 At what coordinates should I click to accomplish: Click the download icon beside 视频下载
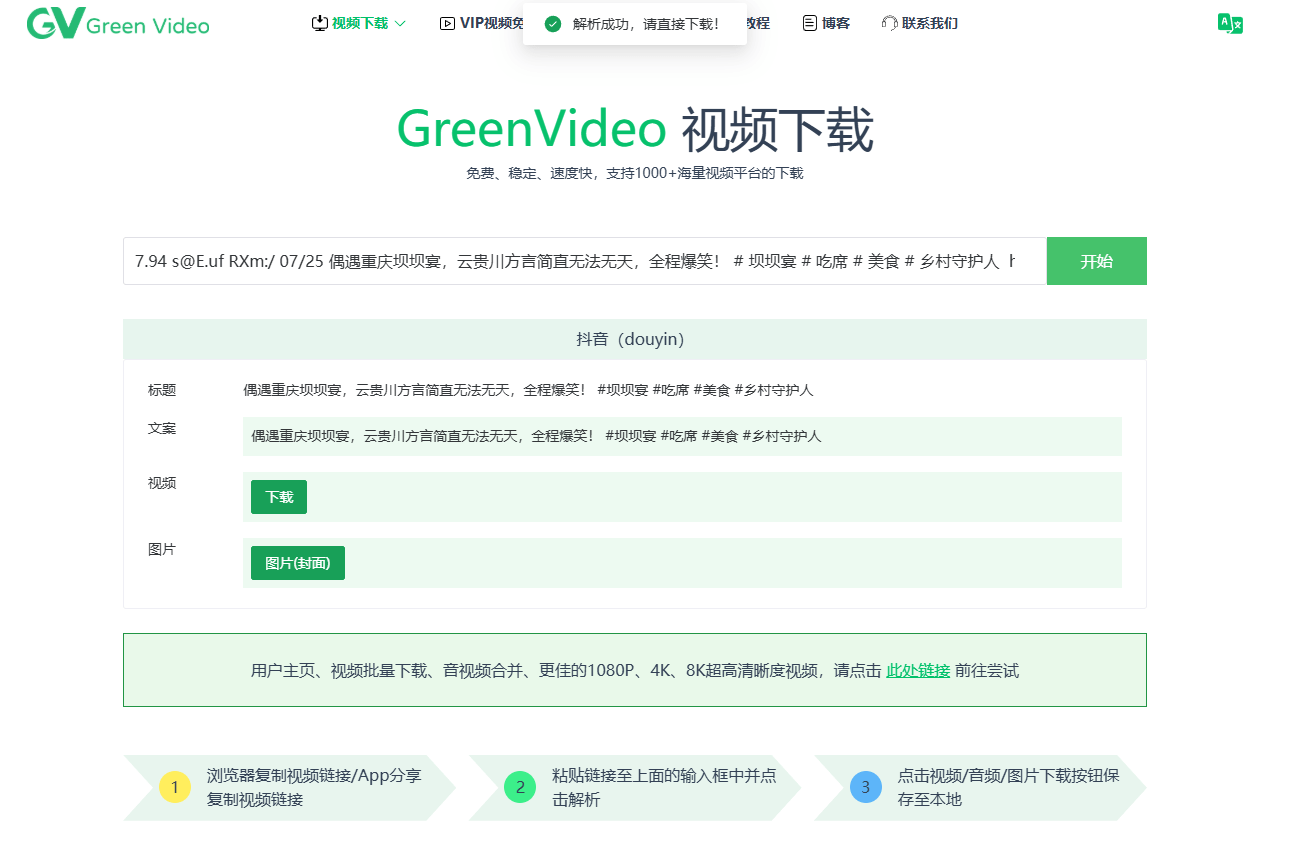[x=319, y=22]
